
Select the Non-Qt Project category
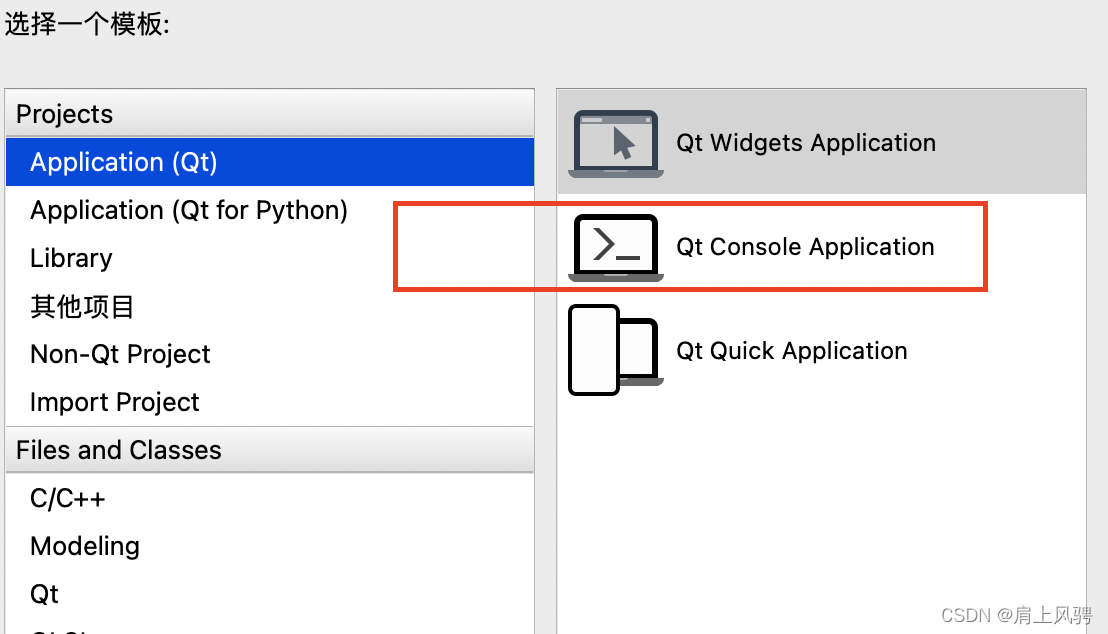pos(270,354)
